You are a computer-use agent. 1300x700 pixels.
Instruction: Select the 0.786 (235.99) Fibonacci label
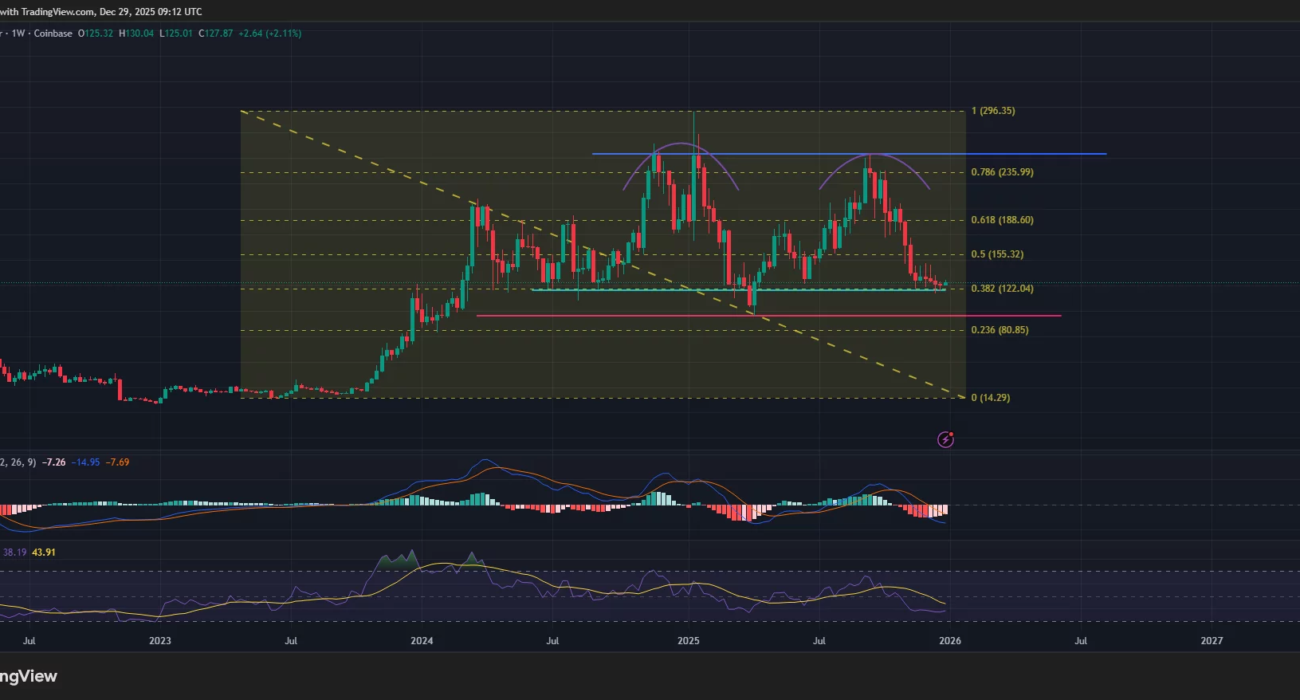pos(1001,172)
